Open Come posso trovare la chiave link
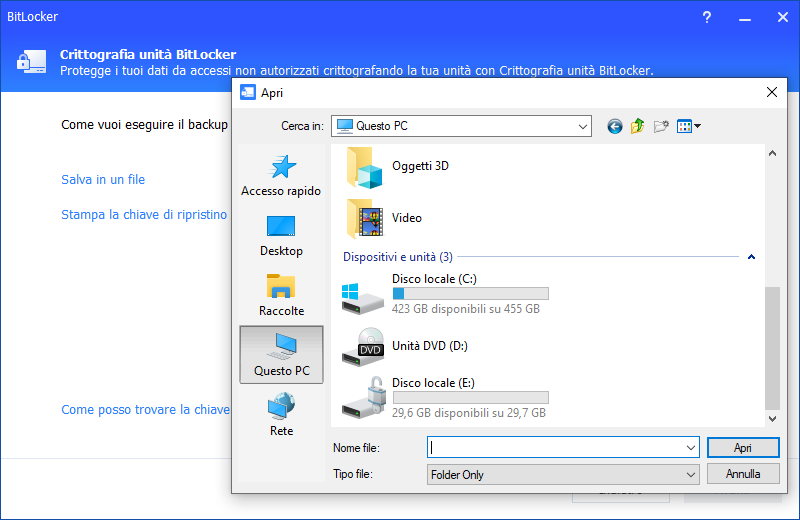 (x=145, y=410)
